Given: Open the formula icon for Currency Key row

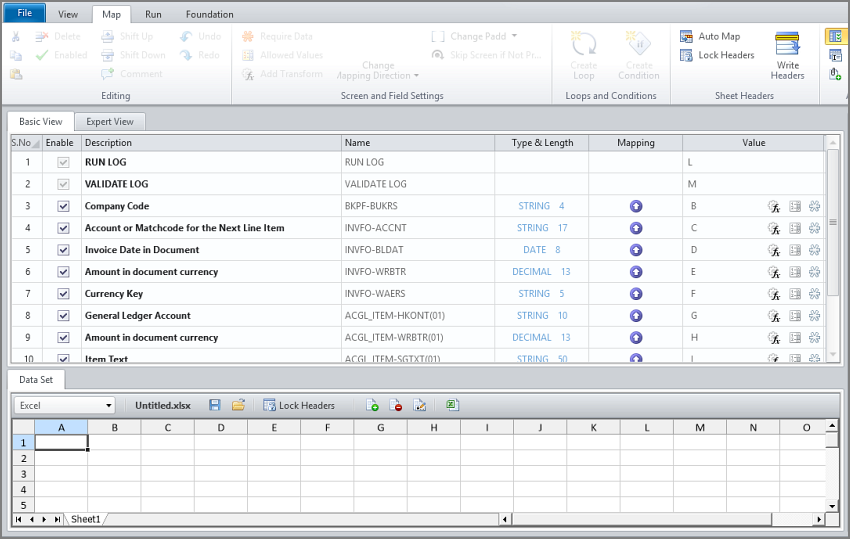Looking at the screenshot, I should pyautogui.click(x=773, y=294).
